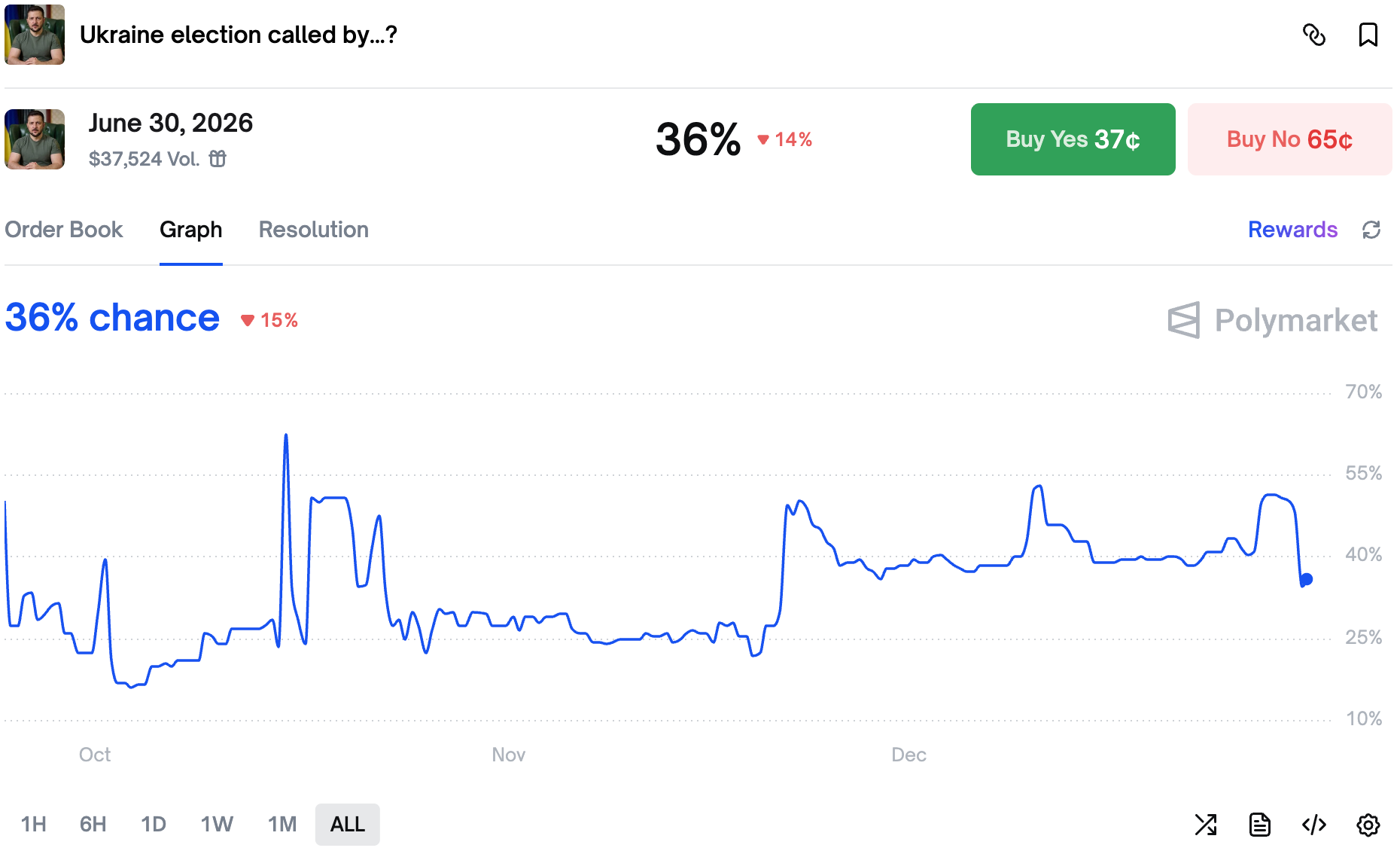Open the Rewards link

coord(1292,230)
